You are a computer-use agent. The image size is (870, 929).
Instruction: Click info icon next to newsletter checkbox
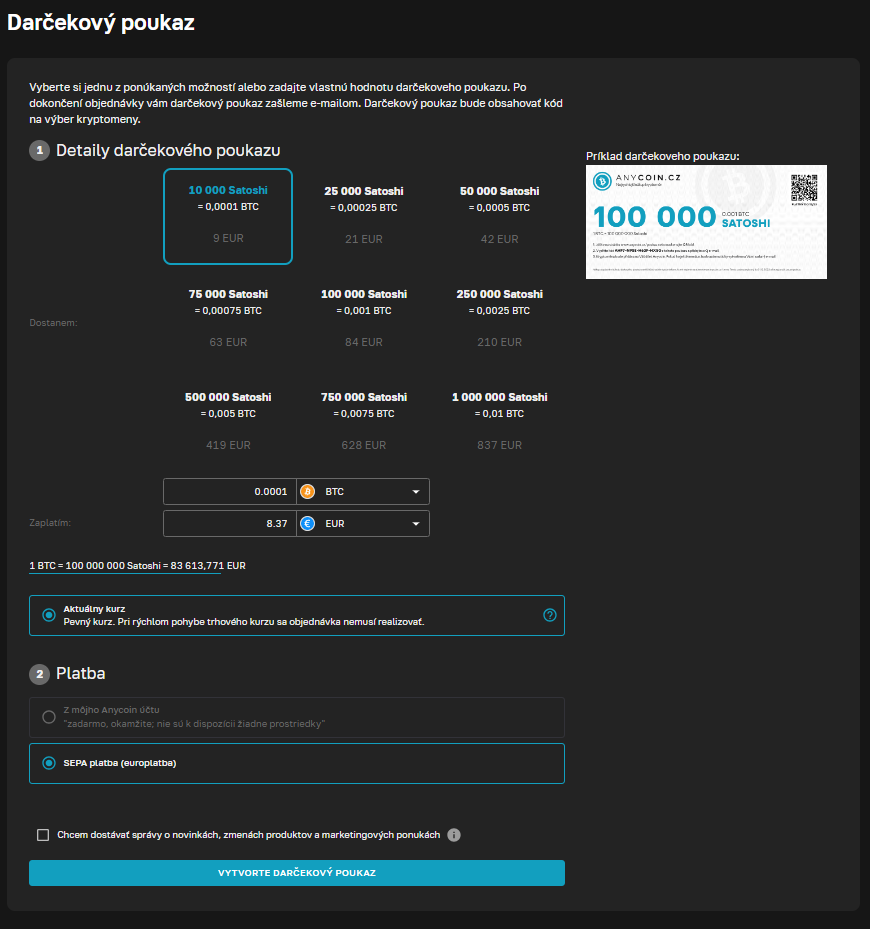(x=454, y=835)
